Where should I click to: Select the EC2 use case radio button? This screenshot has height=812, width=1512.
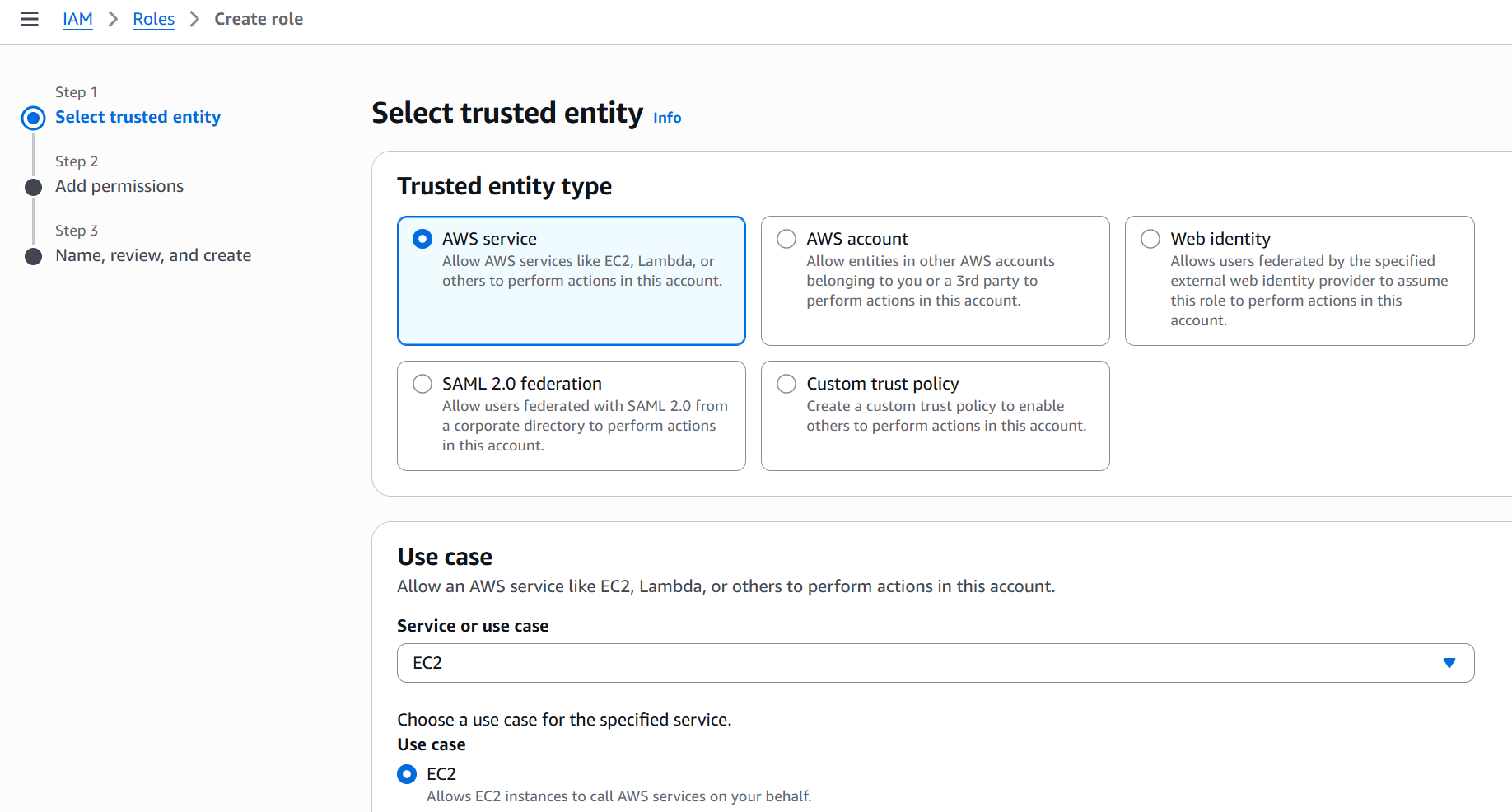(407, 774)
